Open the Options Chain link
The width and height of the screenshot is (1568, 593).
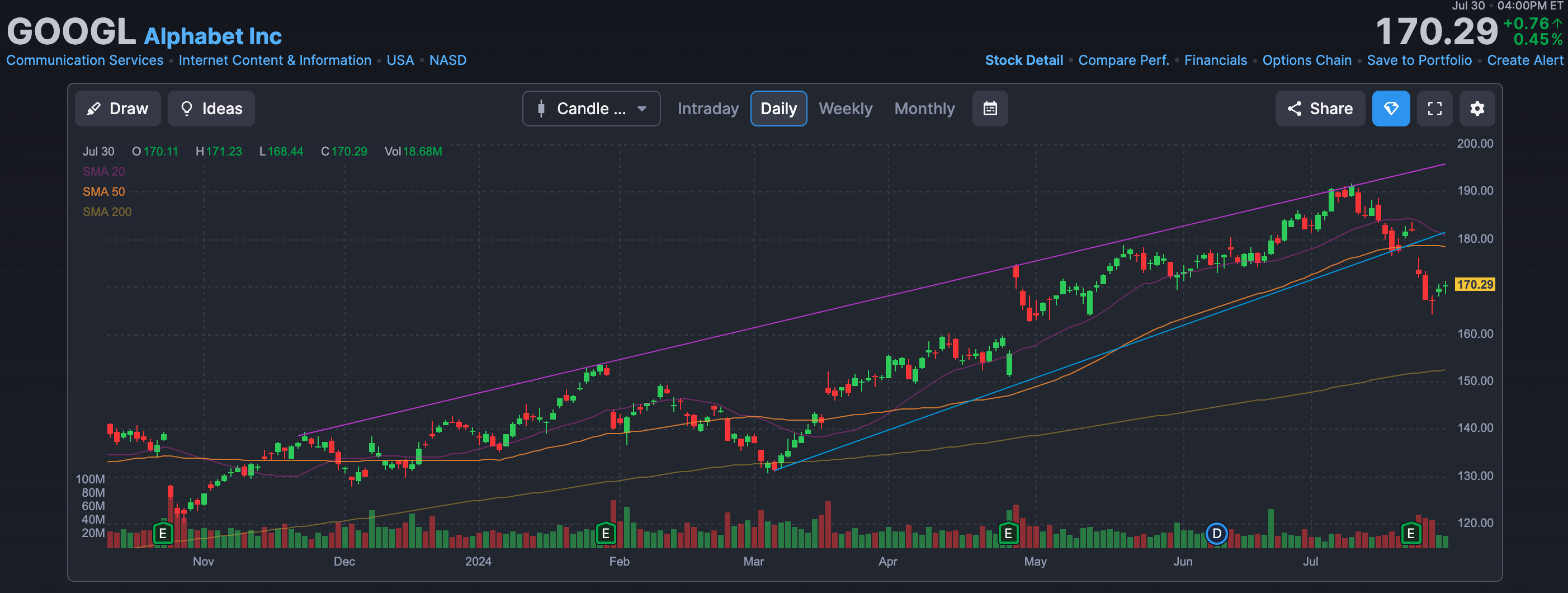point(1306,60)
